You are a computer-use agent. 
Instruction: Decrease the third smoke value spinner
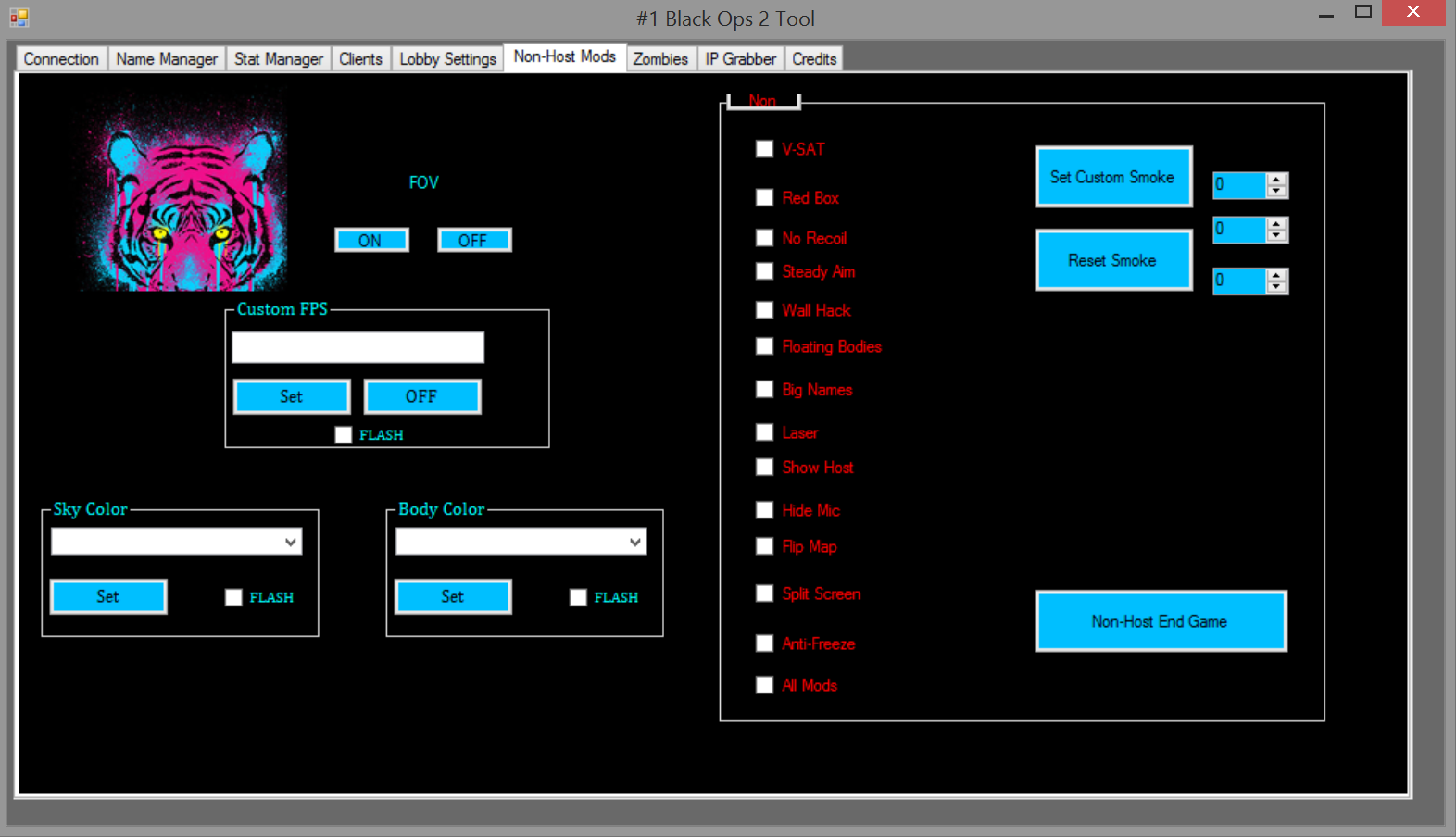tap(1277, 286)
